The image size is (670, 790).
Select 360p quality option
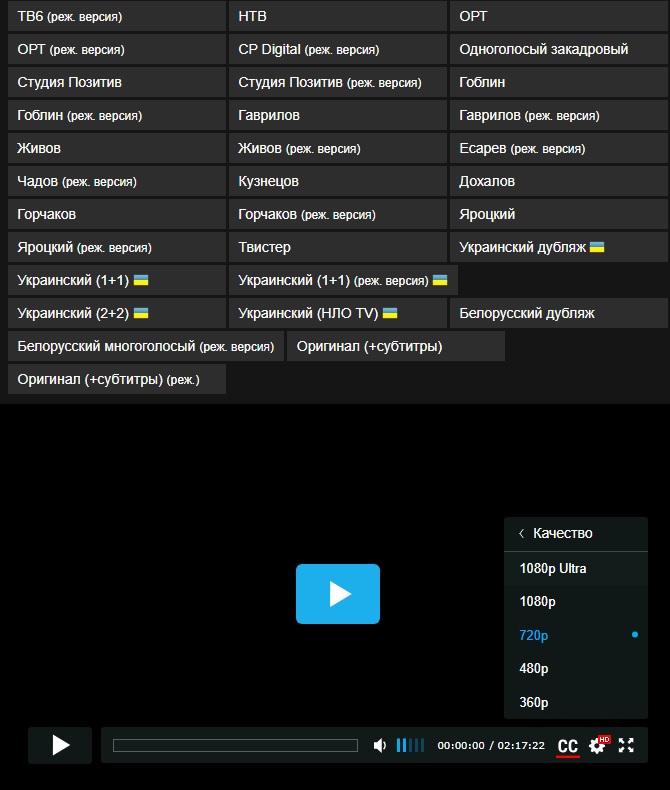tap(576, 702)
